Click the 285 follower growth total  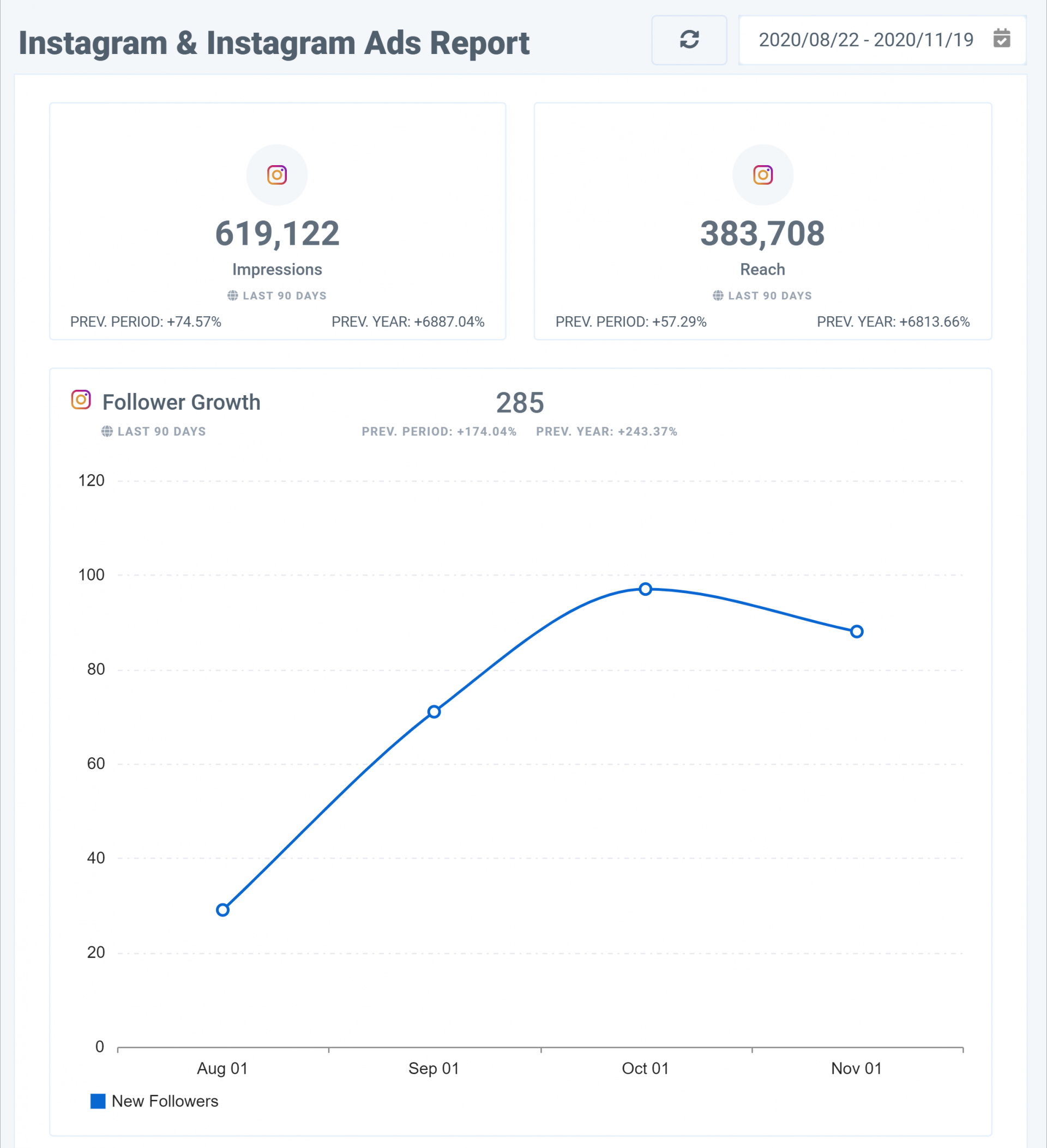click(520, 403)
